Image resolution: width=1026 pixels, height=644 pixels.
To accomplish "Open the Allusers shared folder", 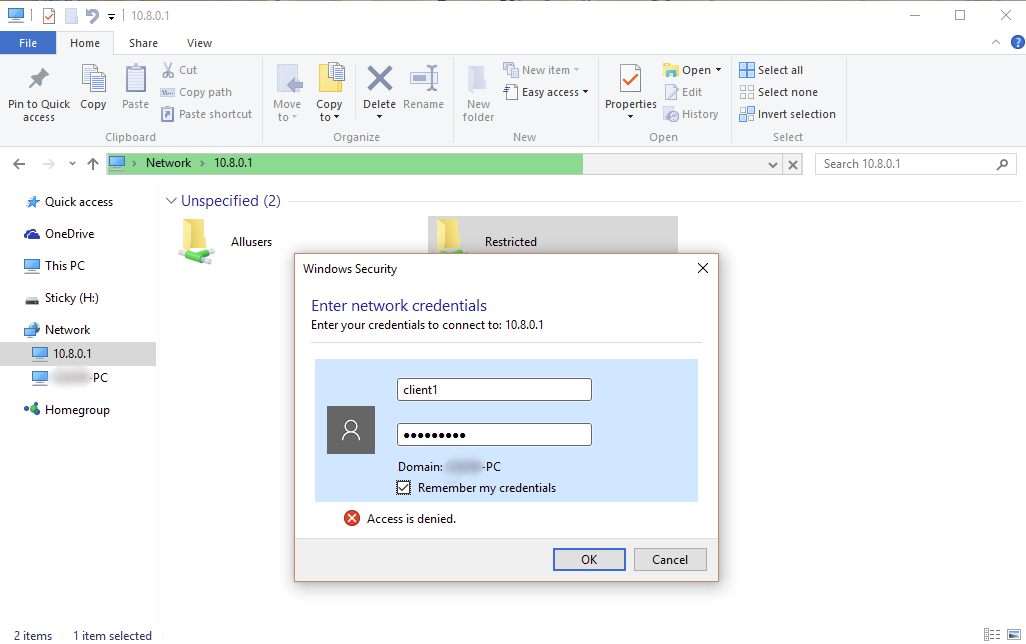I will tap(197, 241).
